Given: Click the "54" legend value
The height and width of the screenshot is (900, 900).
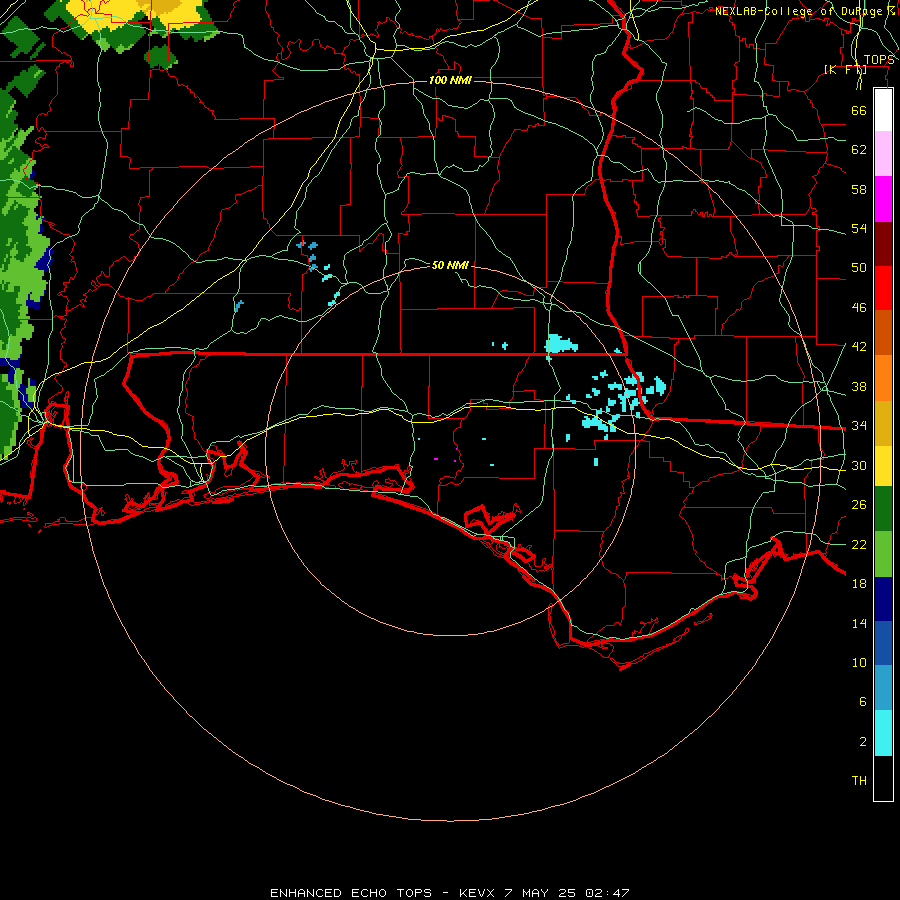Looking at the screenshot, I should click(x=859, y=228).
